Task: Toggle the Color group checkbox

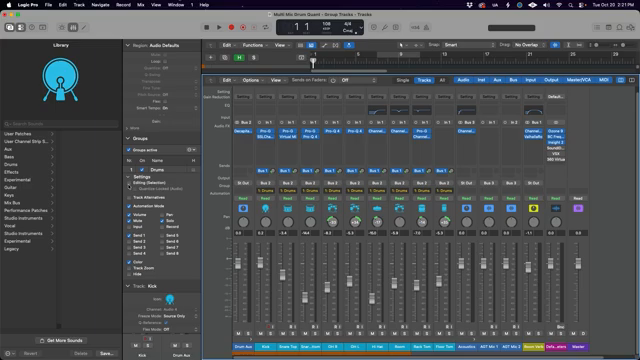Action: point(129,262)
